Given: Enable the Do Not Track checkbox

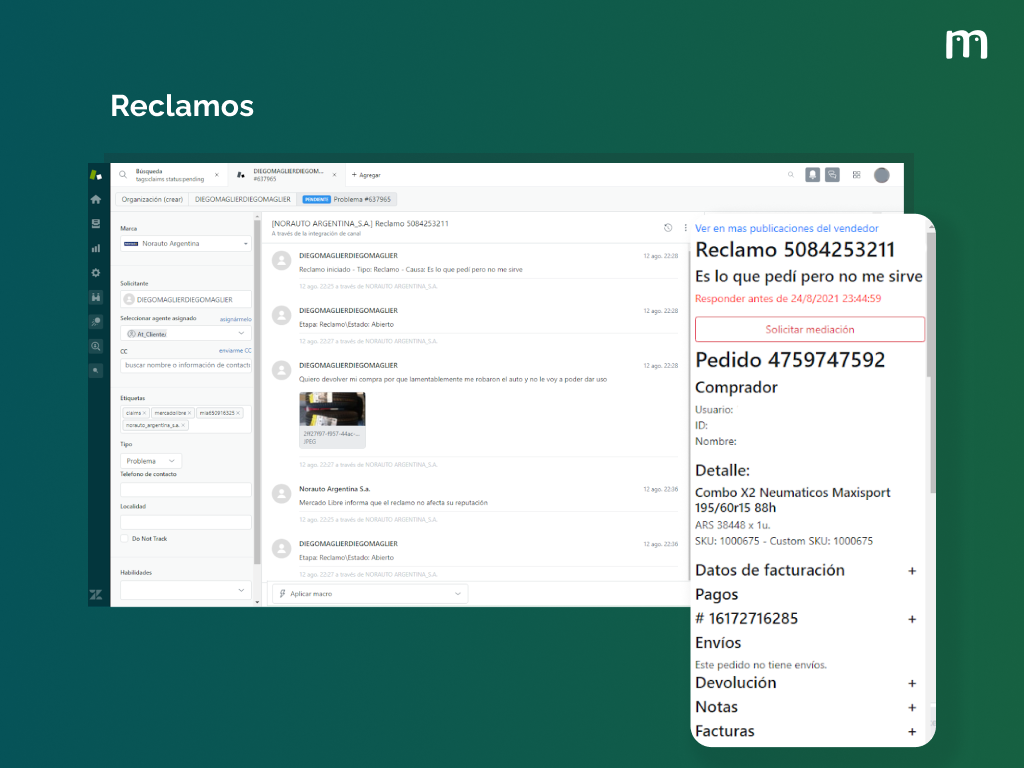Looking at the screenshot, I should pyautogui.click(x=124, y=538).
